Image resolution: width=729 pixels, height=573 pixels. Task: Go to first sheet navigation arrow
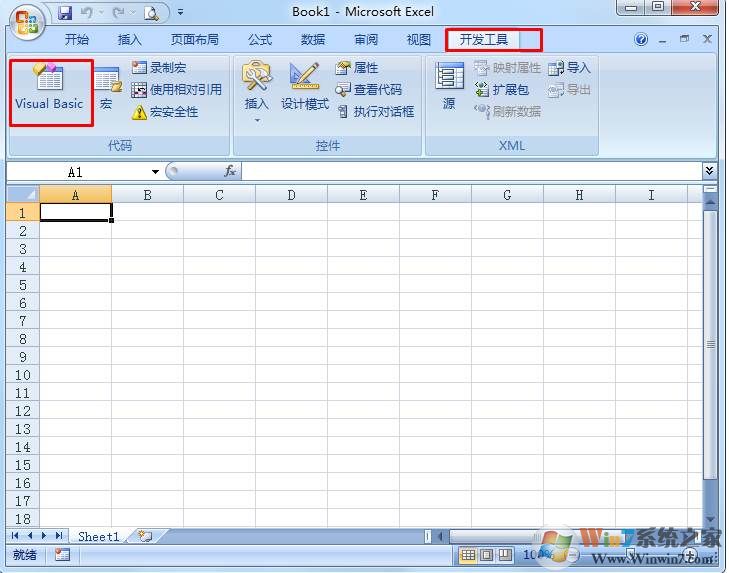(15, 536)
